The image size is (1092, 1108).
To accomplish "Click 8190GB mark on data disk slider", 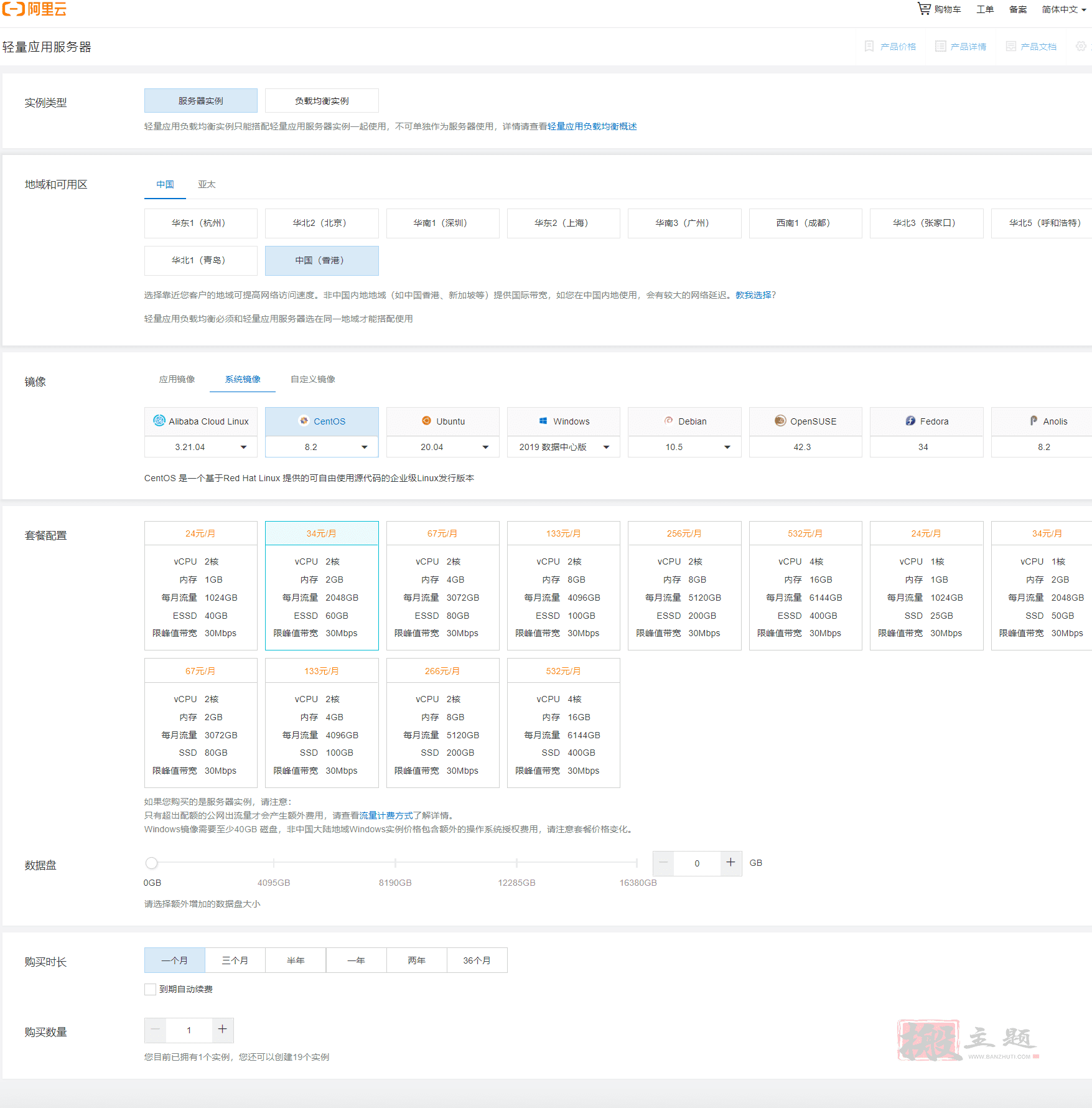I will pyautogui.click(x=395, y=863).
